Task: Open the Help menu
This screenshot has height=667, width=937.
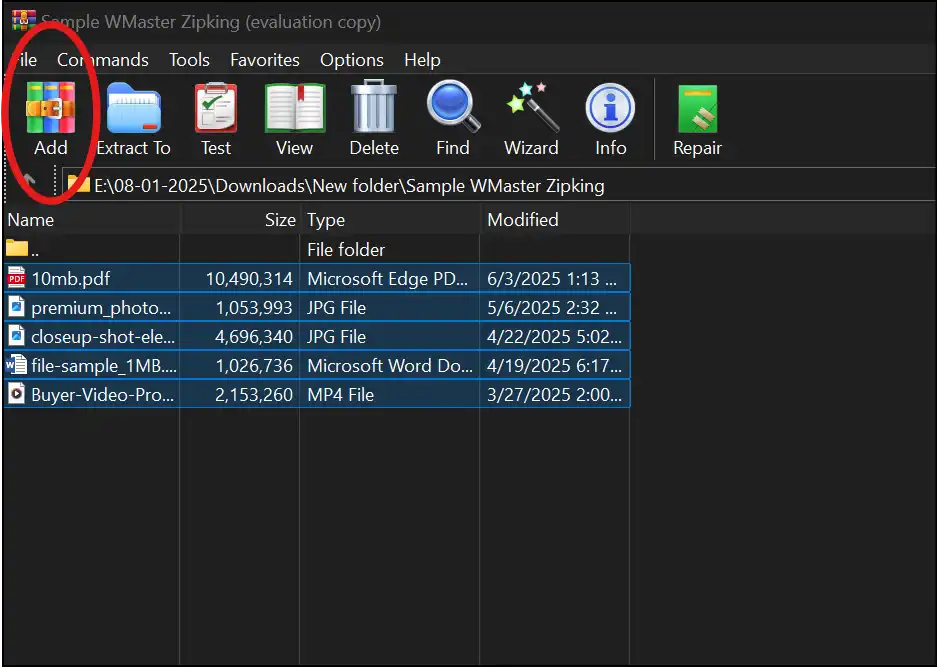Action: [x=422, y=60]
